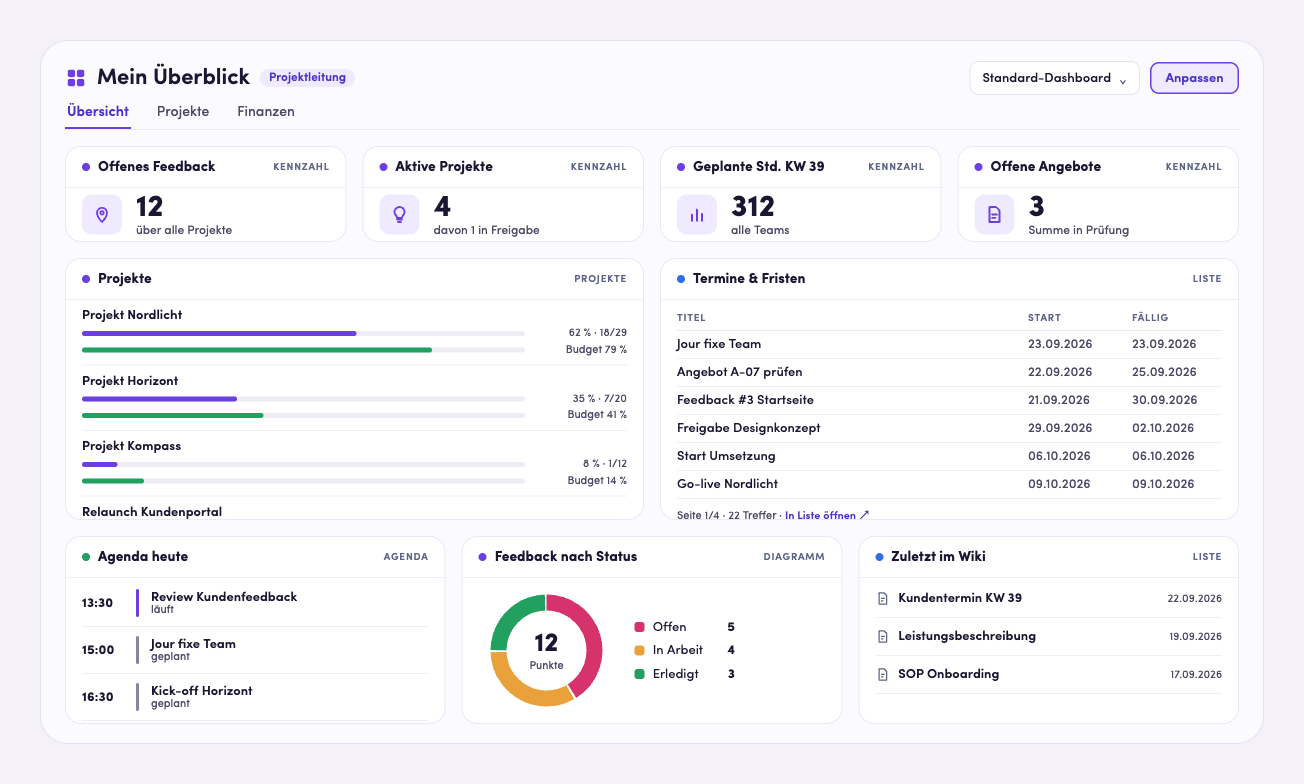This screenshot has width=1304, height=784.
Task: Click the green Erledigt legend swatch
Action: (x=640, y=675)
